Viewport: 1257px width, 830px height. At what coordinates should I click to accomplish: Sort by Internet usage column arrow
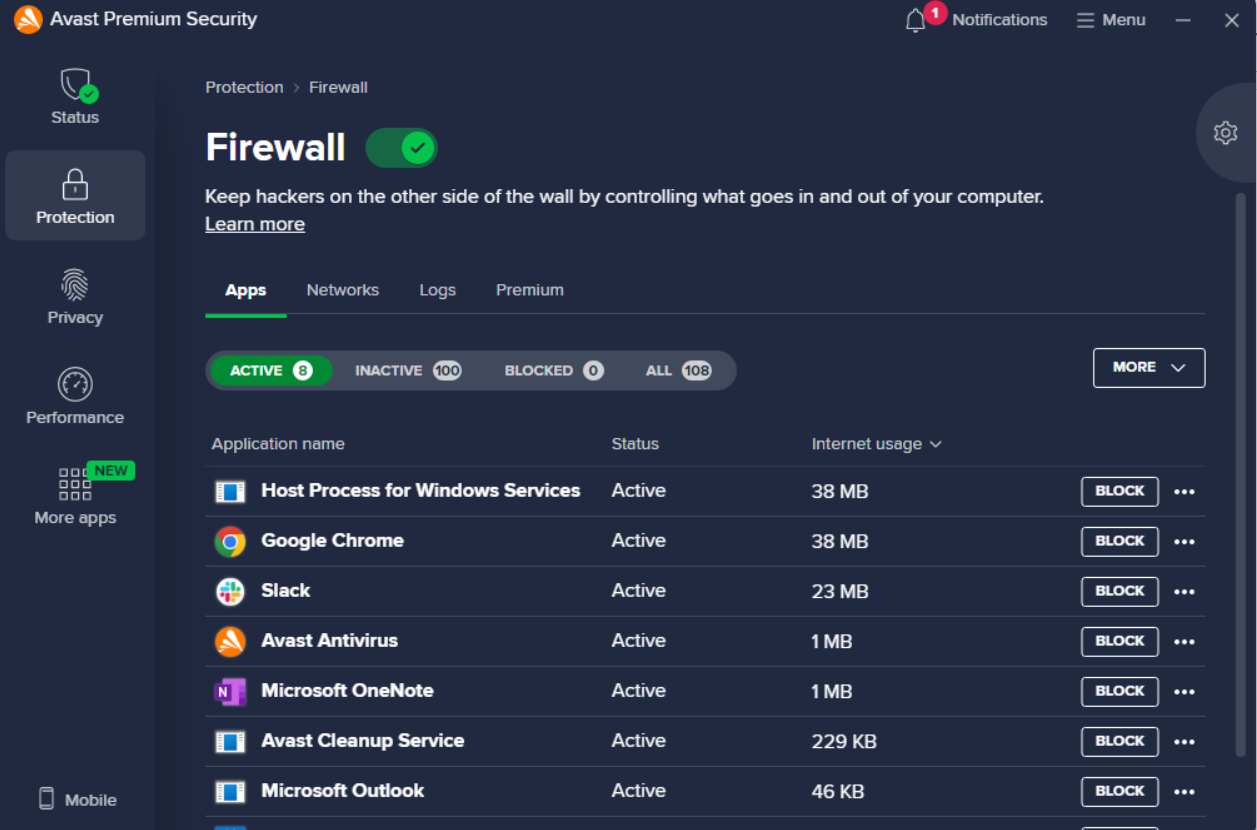pos(936,444)
